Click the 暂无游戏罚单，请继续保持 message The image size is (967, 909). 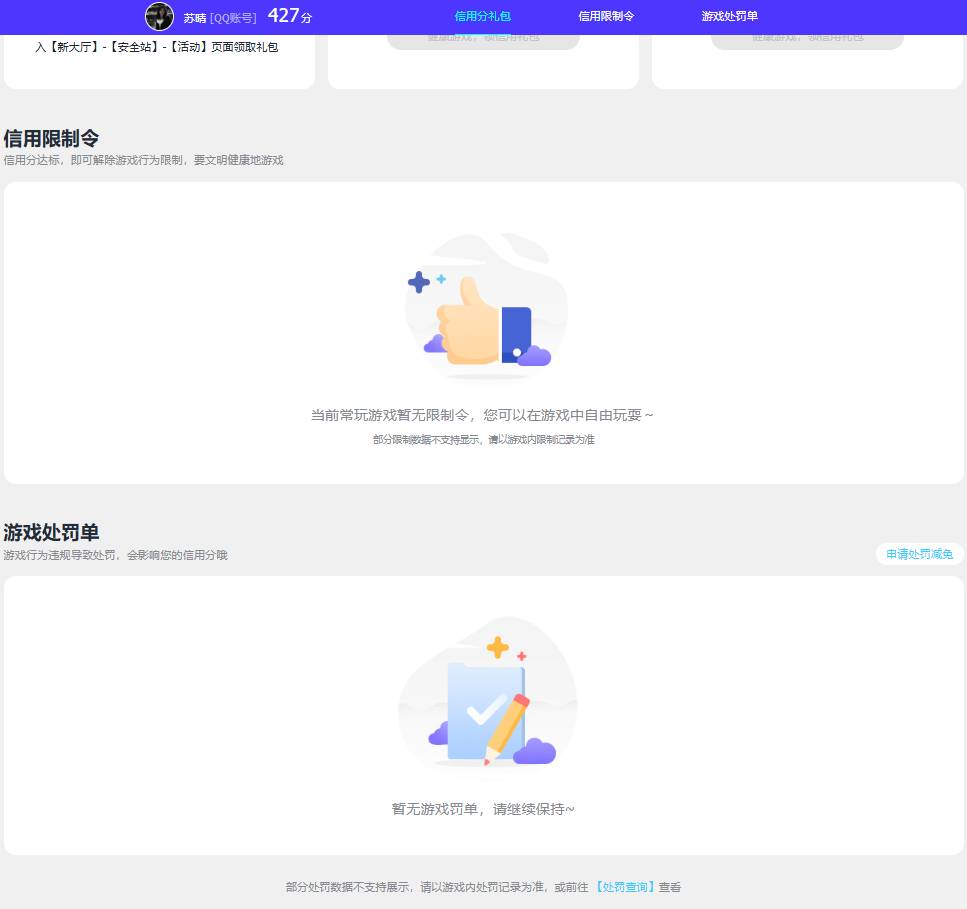coord(483,808)
